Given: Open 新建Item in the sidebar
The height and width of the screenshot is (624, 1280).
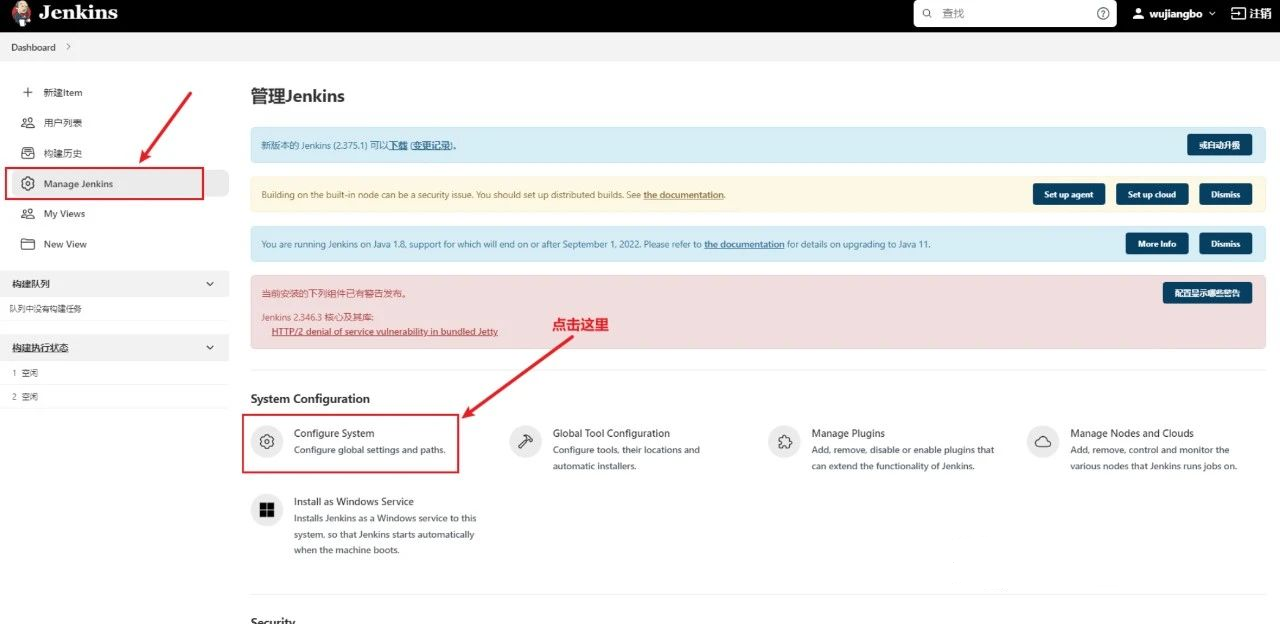Looking at the screenshot, I should 63,92.
